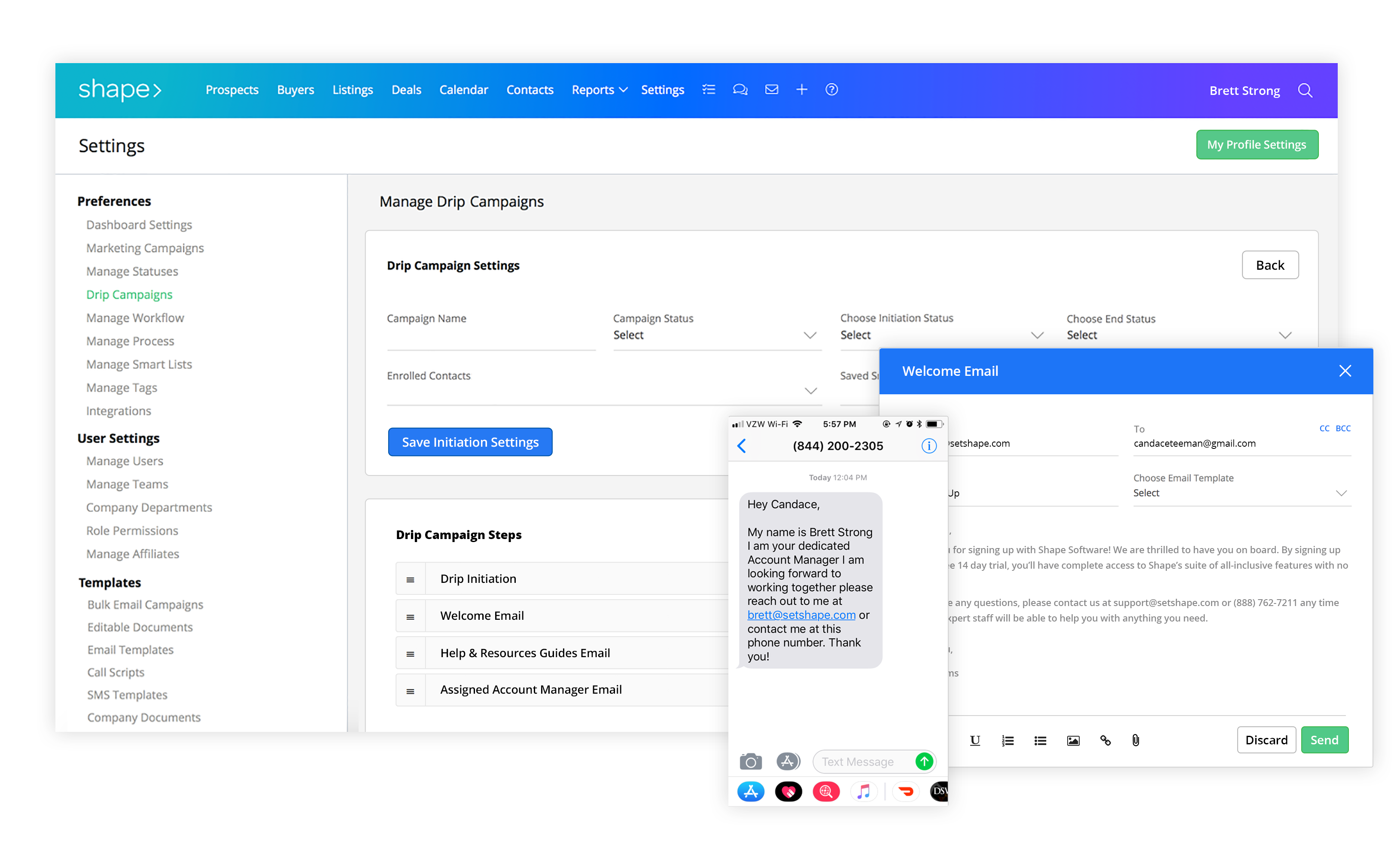Open the chat messages icon in navbar
Viewport: 1400px width, 844px height.
(740, 89)
